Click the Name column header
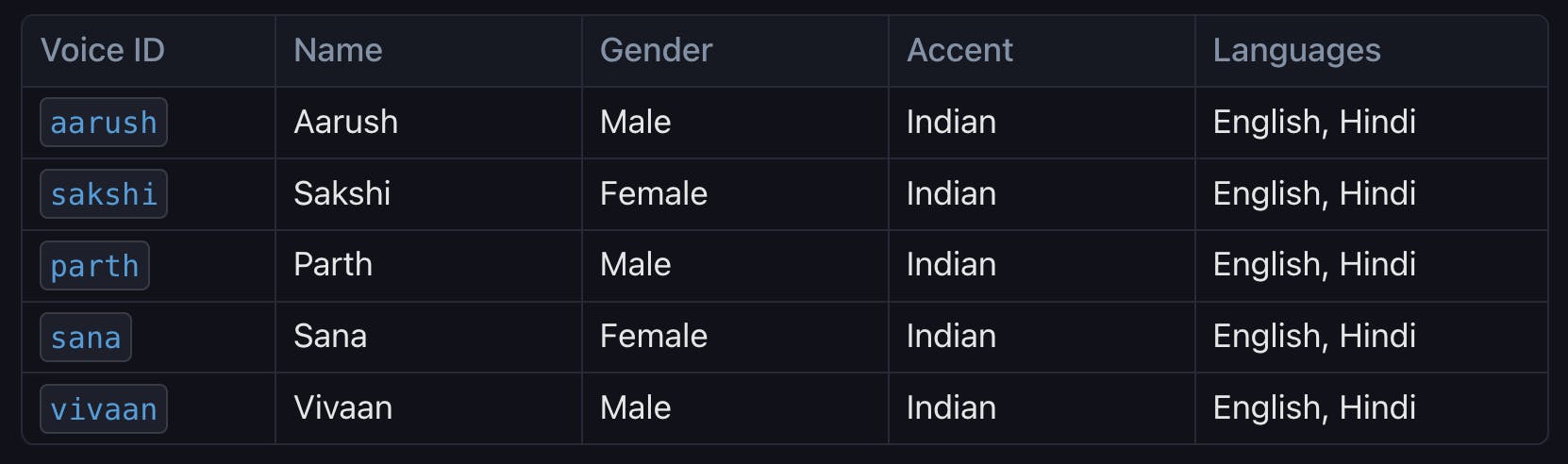 [x=338, y=50]
